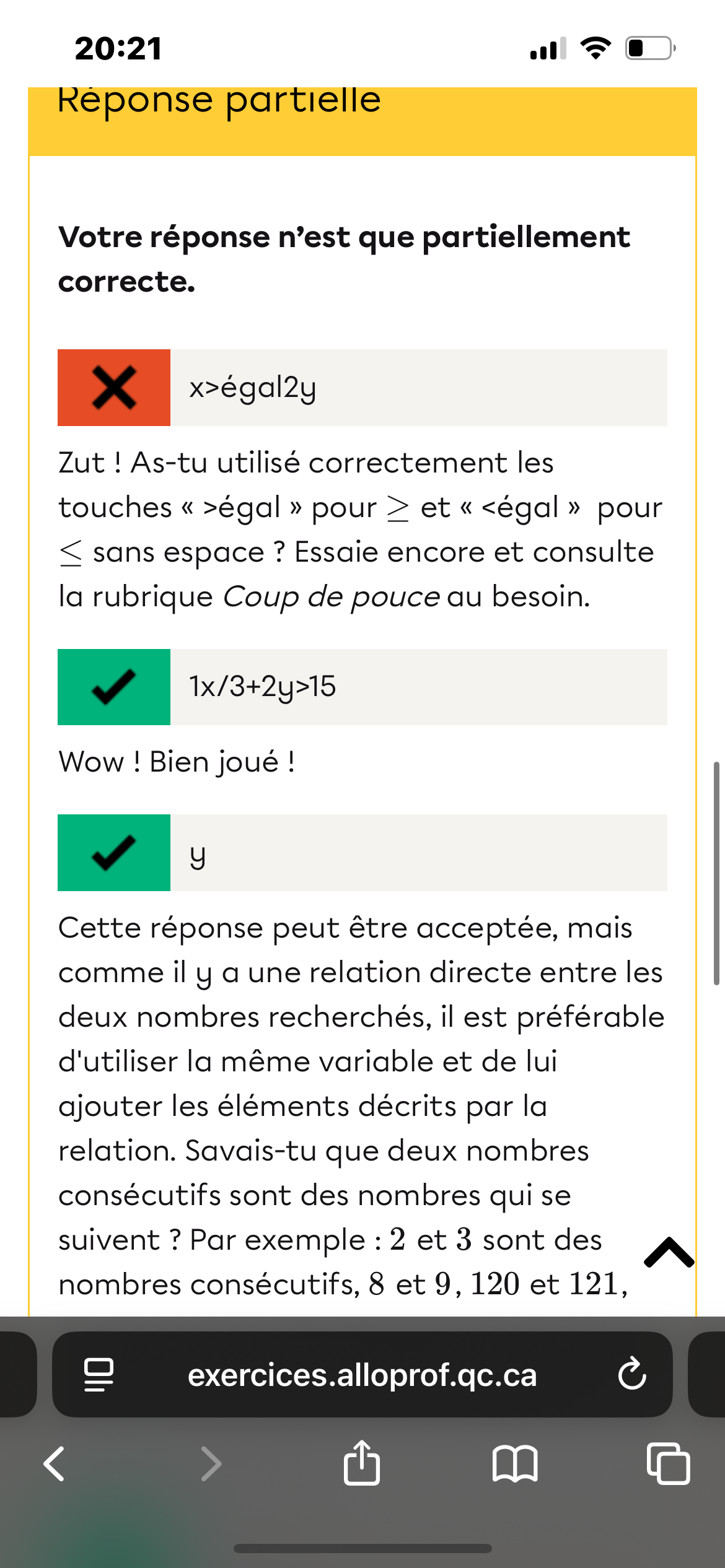Select the answer field 1x/3+2y>15
Screen dimensions: 725x1568
(x=418, y=687)
